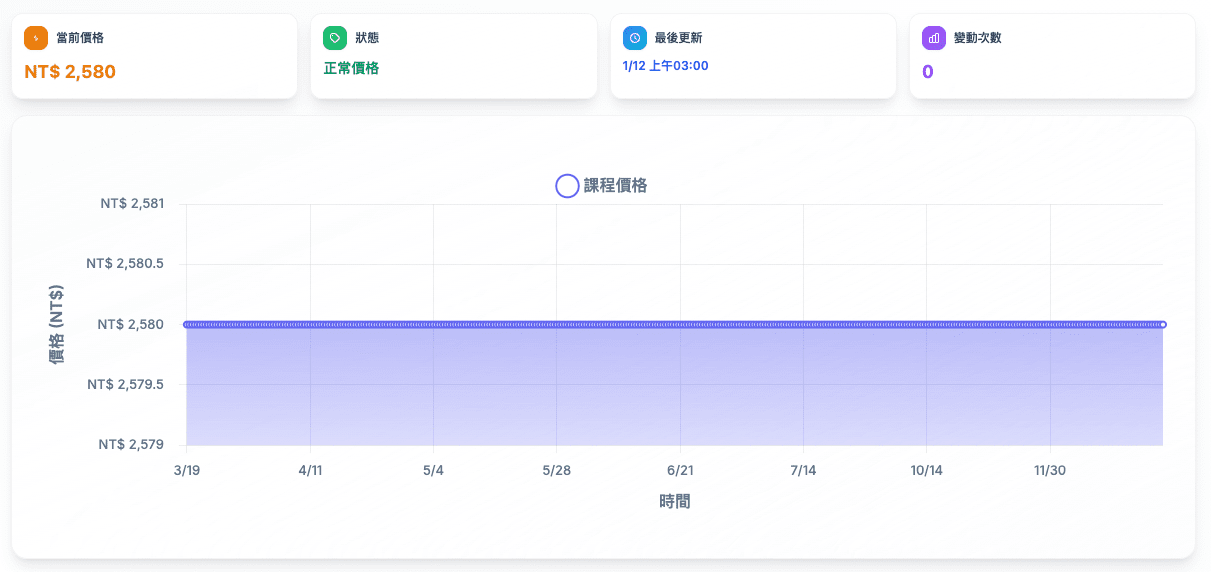This screenshot has width=1211, height=572.
Task: Click the 7/14 x-axis date label
Action: pos(803,470)
